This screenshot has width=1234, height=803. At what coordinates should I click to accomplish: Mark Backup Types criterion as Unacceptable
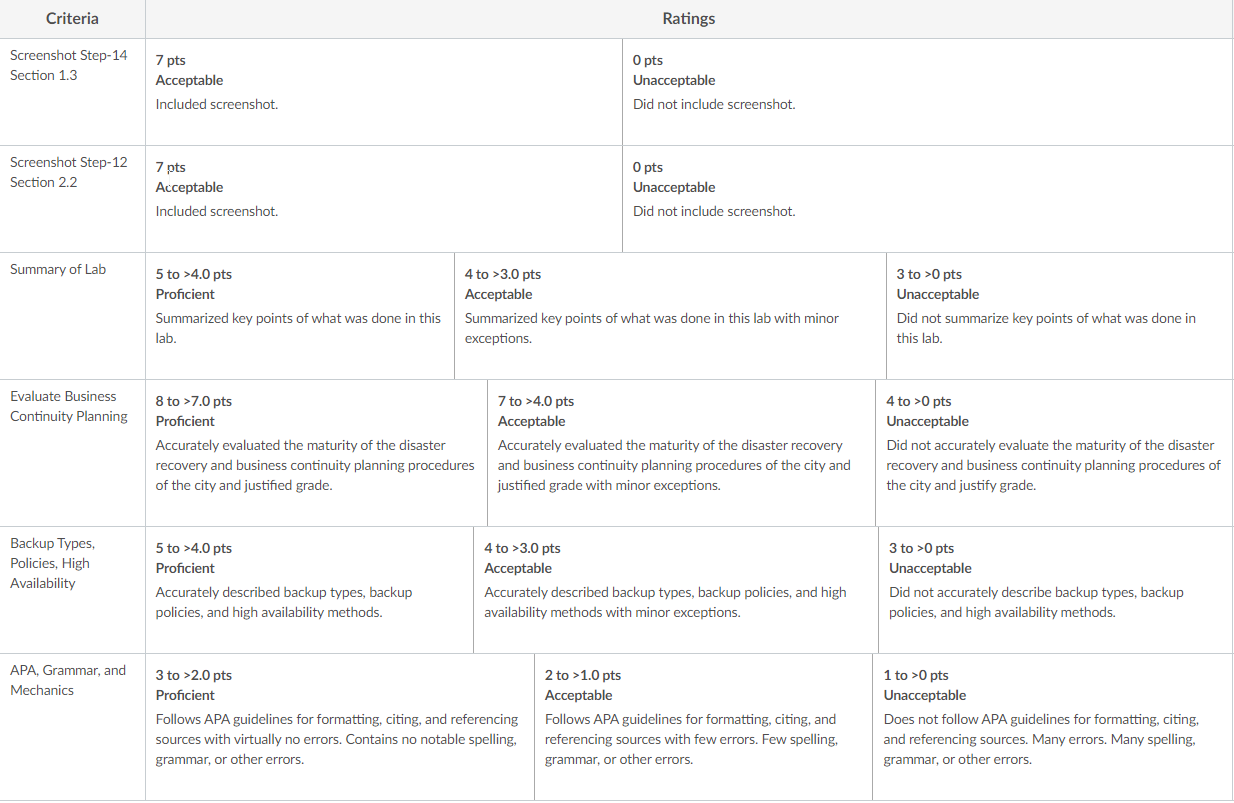click(x=1056, y=590)
